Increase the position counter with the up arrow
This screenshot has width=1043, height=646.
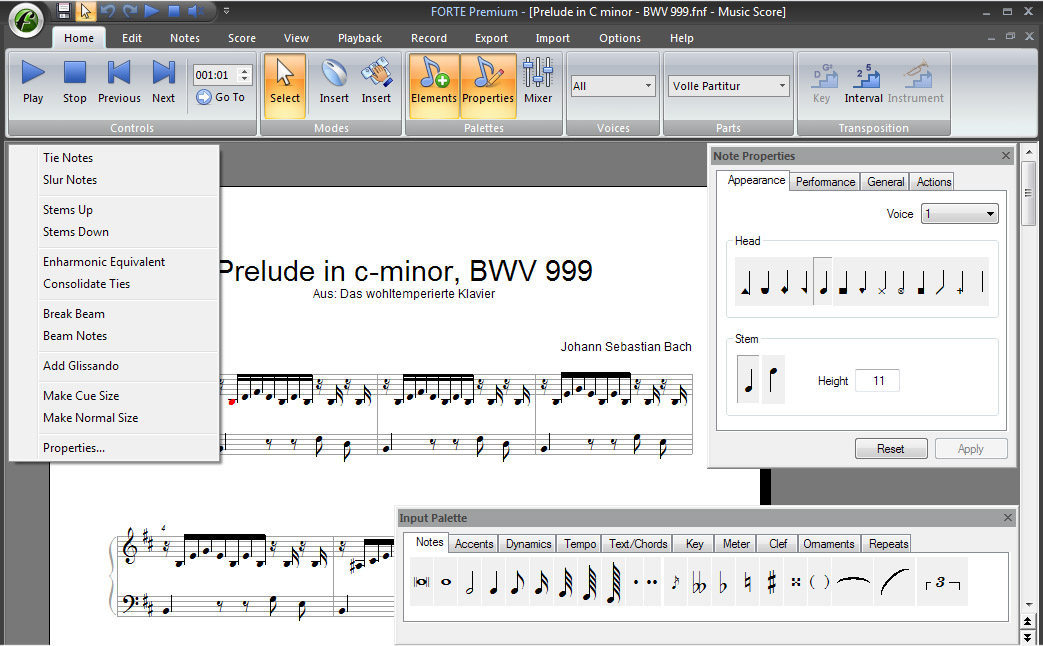[244, 71]
